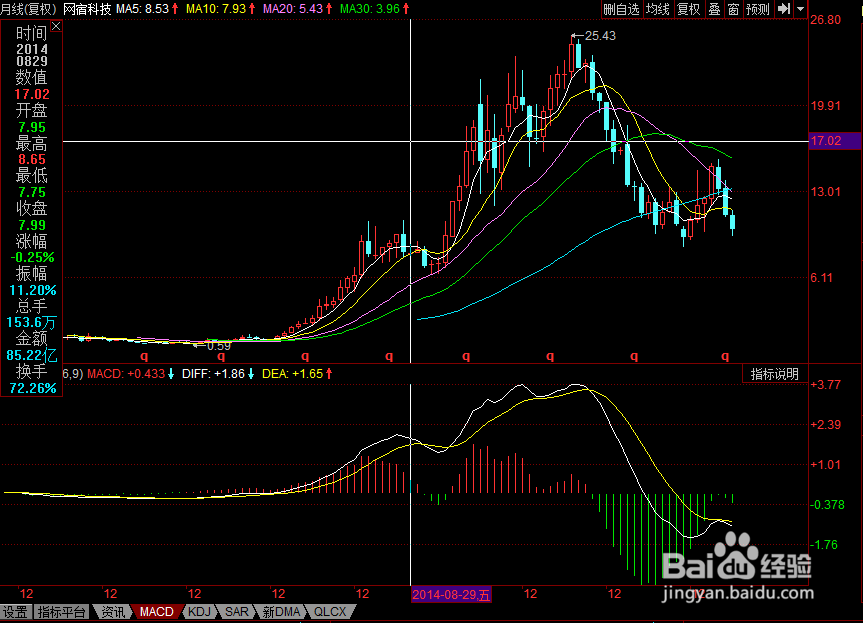The image size is (863, 623).
Task: Click the 25.43 high price marker
Action: coord(600,36)
